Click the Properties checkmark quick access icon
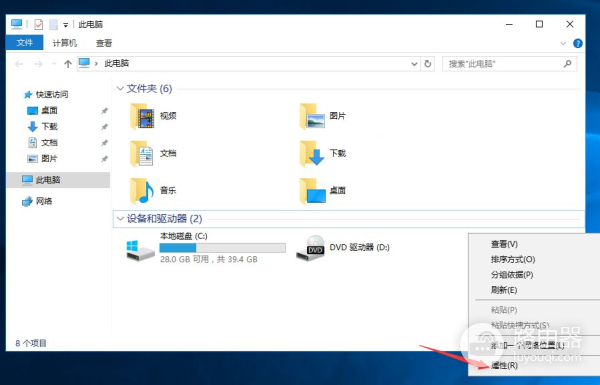 [x=38, y=24]
